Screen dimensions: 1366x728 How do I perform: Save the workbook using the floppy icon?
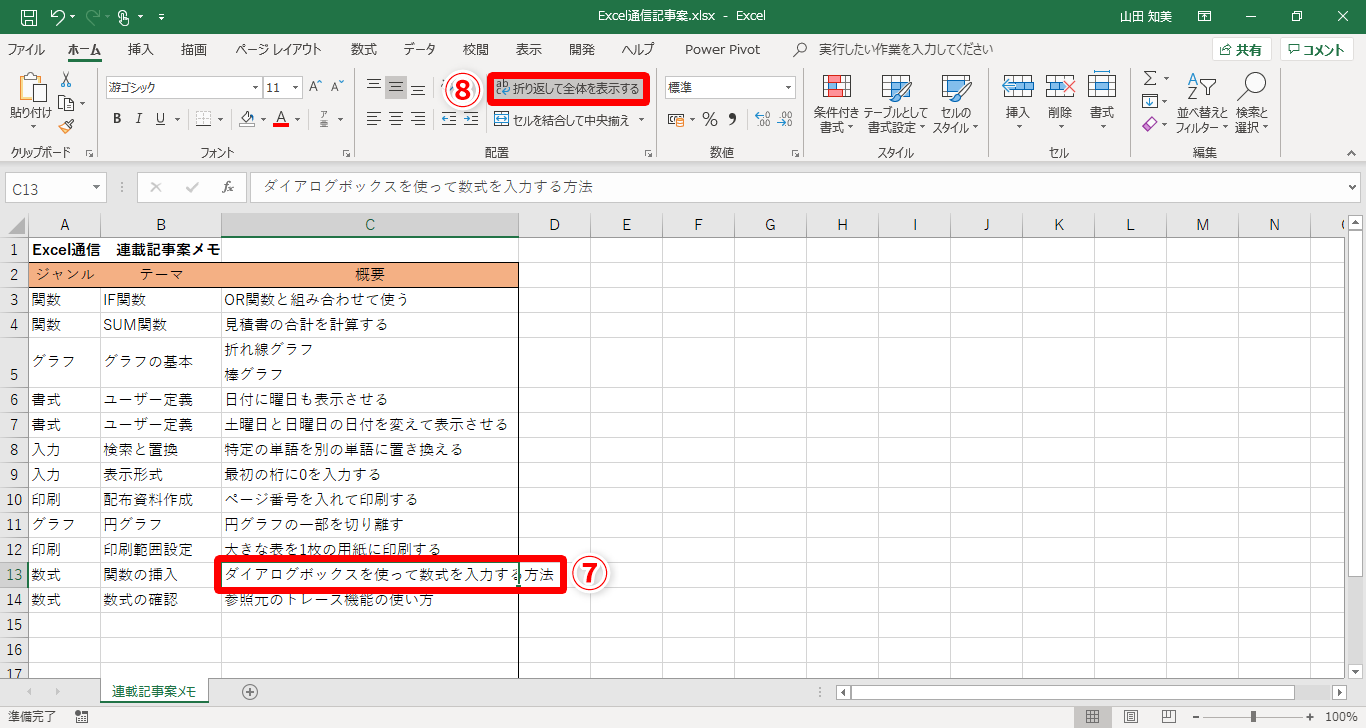pyautogui.click(x=29, y=16)
